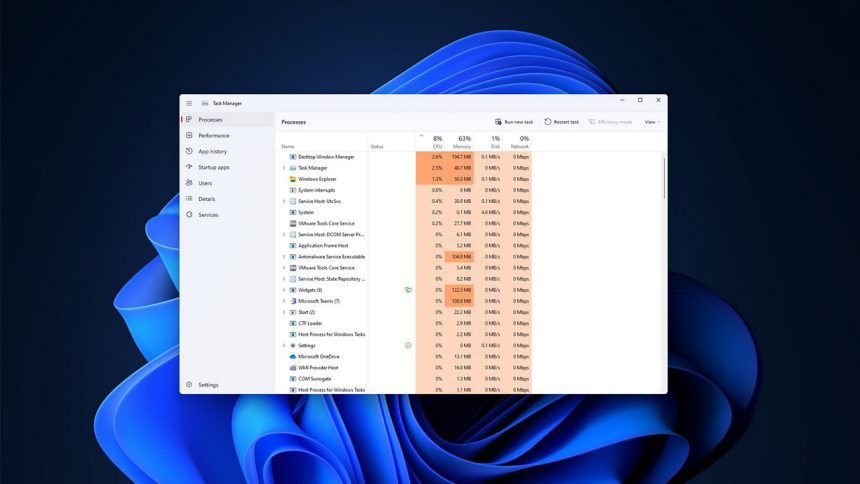Click the Desktop Window Manager process icon
Viewport: 860px width, 484px height.
click(293, 157)
